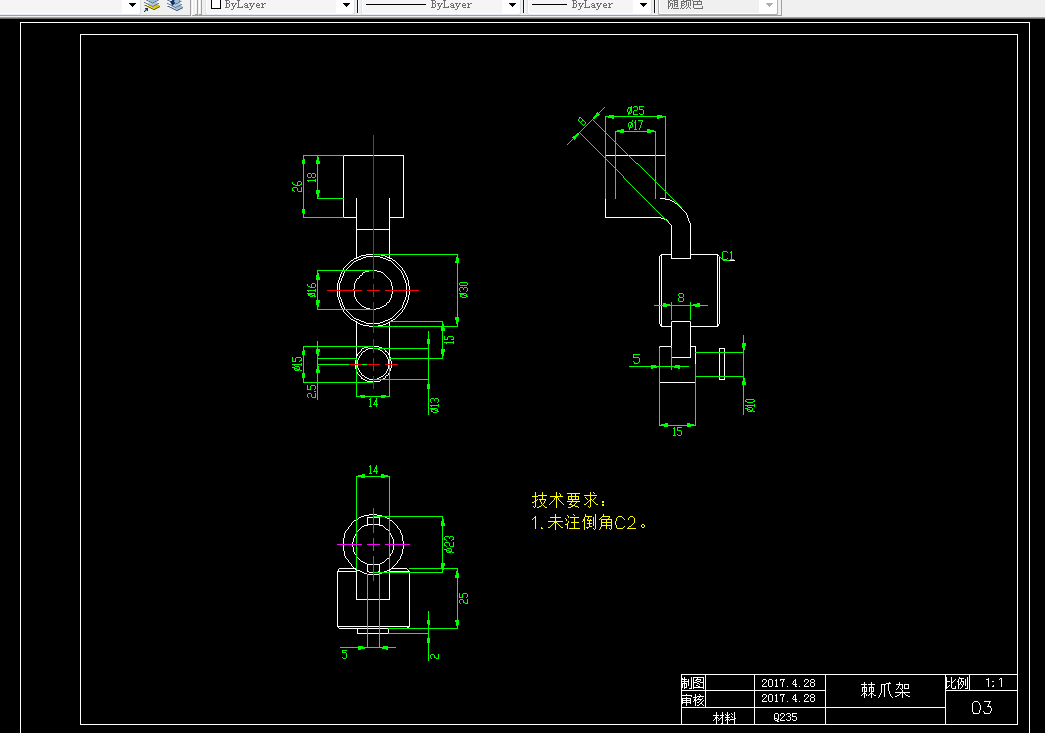Screen dimensions: 1045x733
Task: Click the 比例 scale label
Action: click(x=958, y=683)
